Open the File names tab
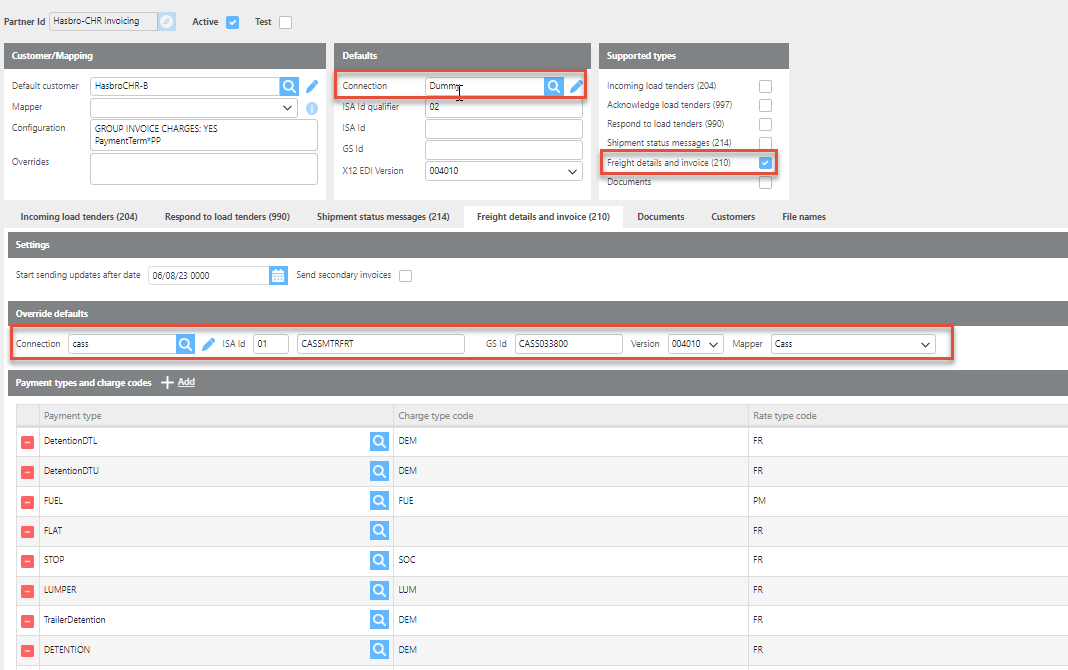This screenshot has width=1068, height=670. click(803, 217)
